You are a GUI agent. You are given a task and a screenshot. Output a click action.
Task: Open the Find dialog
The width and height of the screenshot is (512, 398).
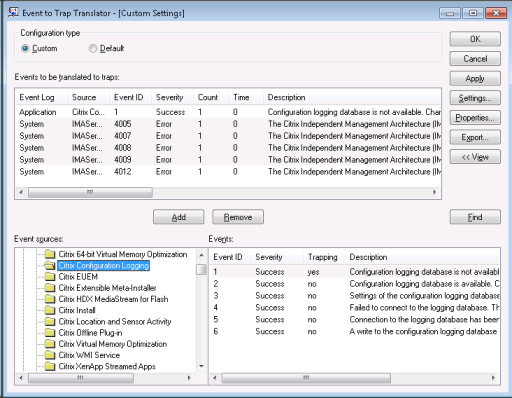(475, 217)
